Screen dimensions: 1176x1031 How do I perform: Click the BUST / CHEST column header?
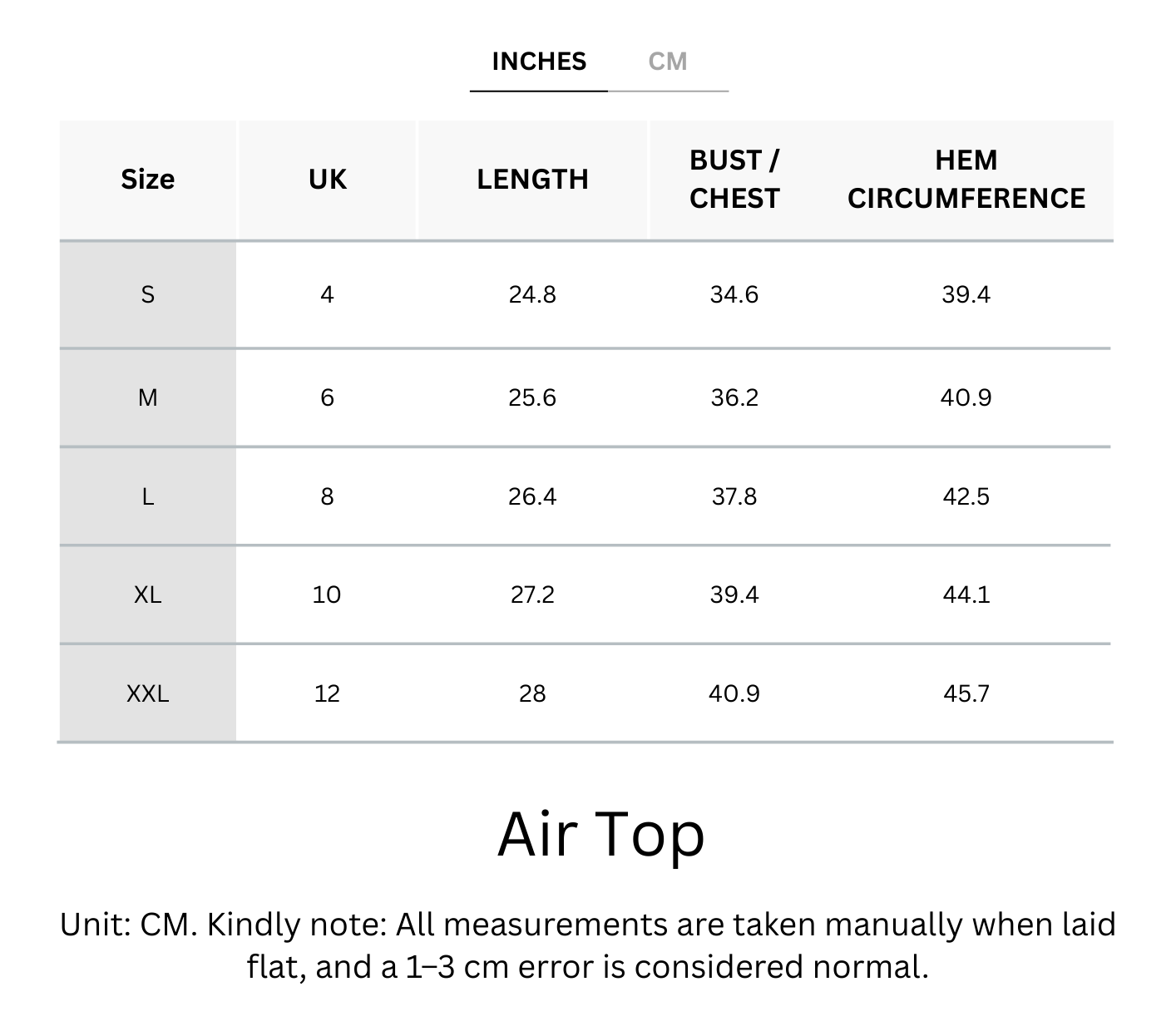point(734,180)
